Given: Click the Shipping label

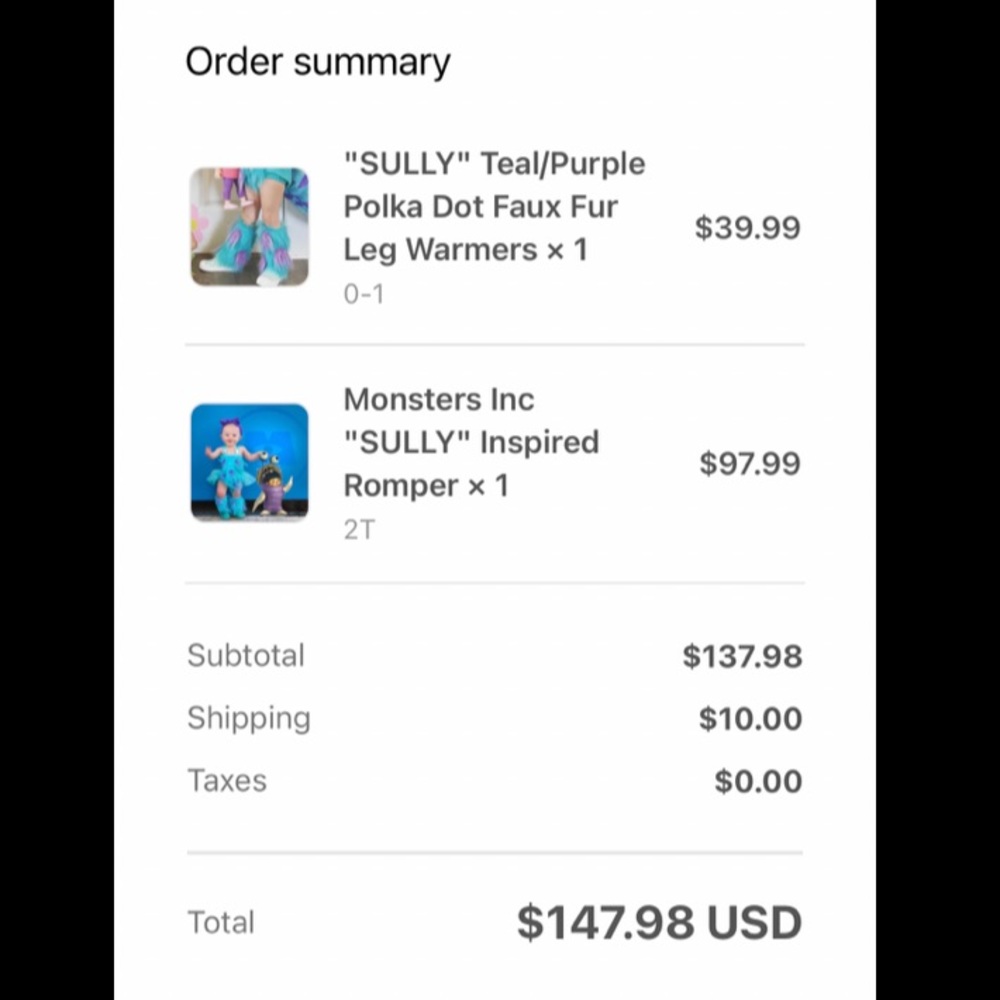Looking at the screenshot, I should 249,718.
